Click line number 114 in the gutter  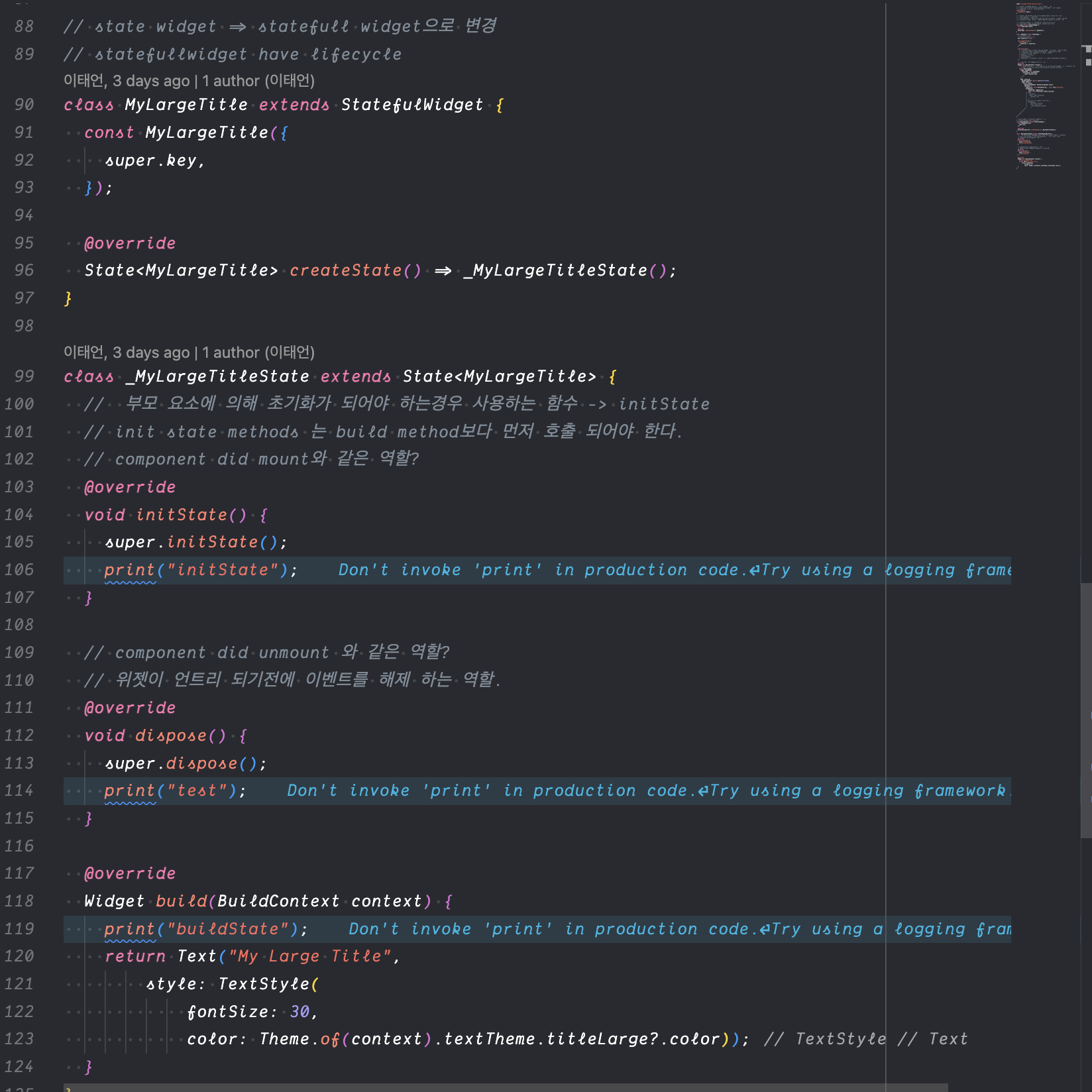tap(19, 791)
